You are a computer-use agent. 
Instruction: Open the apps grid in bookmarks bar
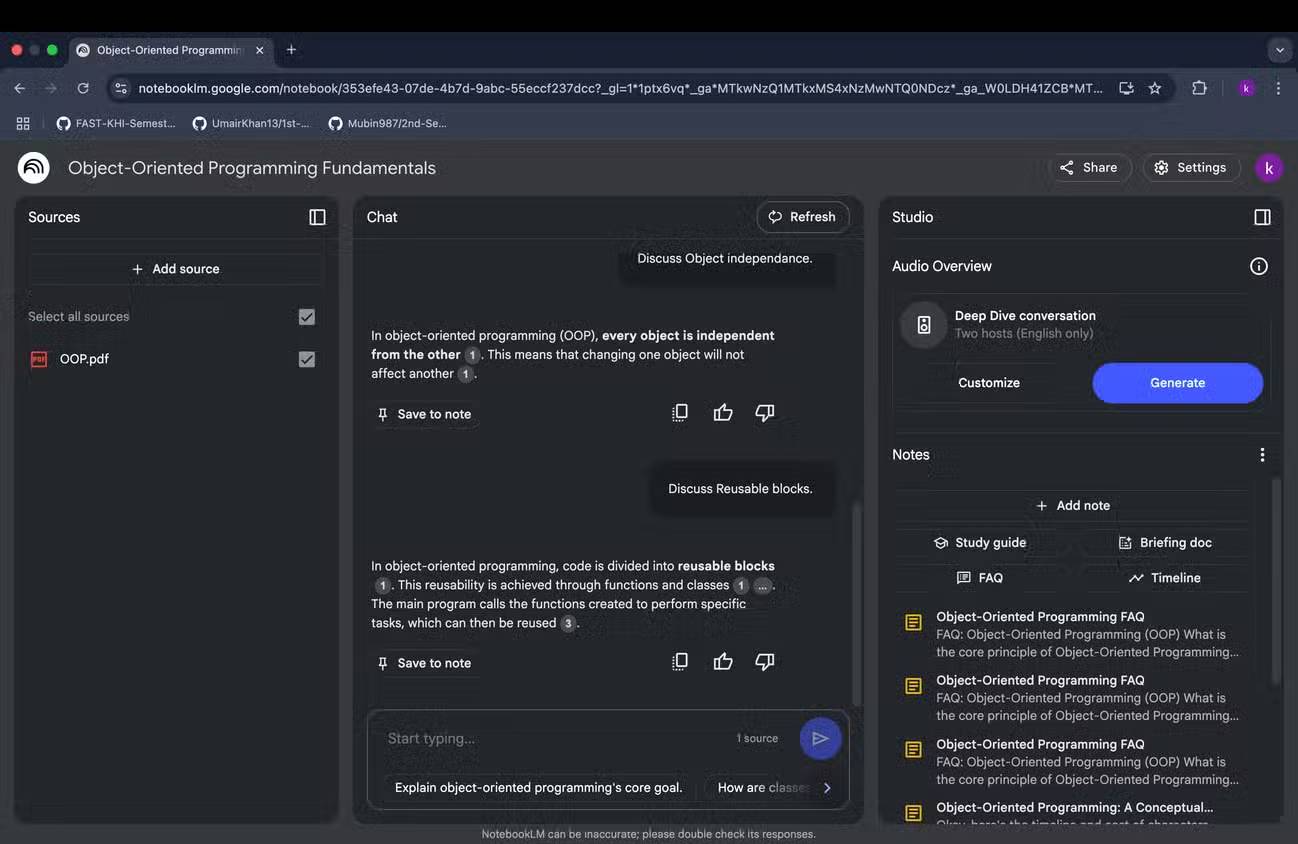click(23, 123)
